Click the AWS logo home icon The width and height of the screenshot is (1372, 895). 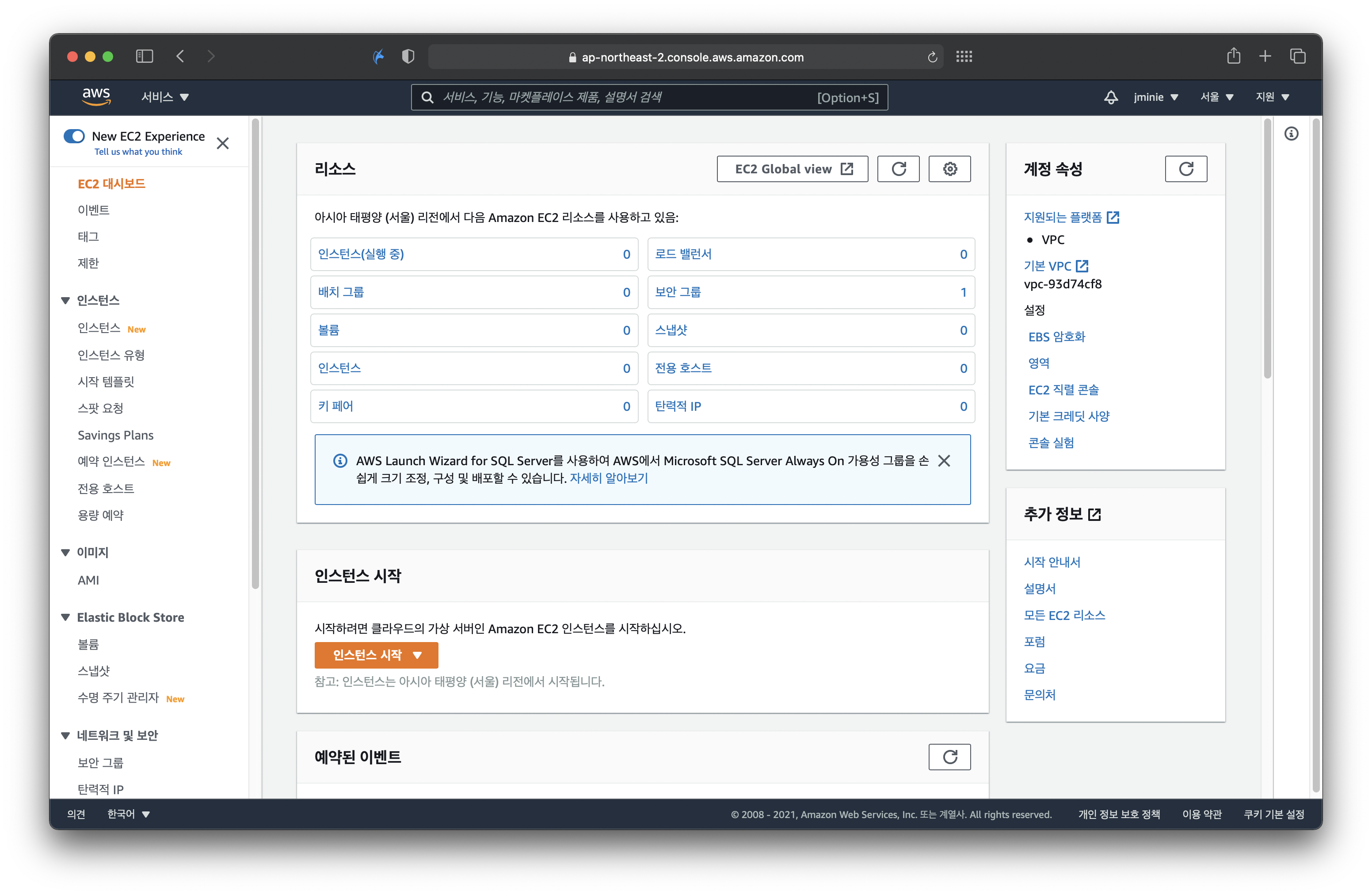coord(95,96)
